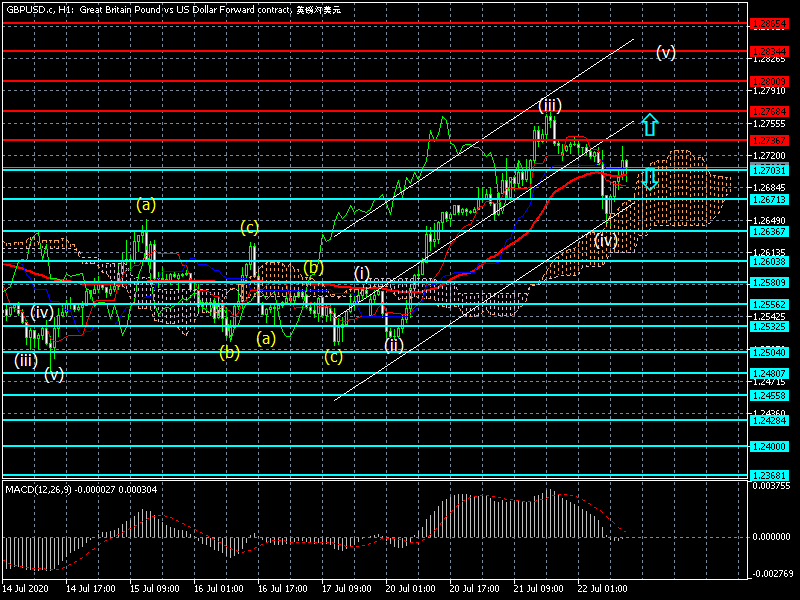Select the white (ii) wave label
The image size is (800, 600).
[394, 345]
